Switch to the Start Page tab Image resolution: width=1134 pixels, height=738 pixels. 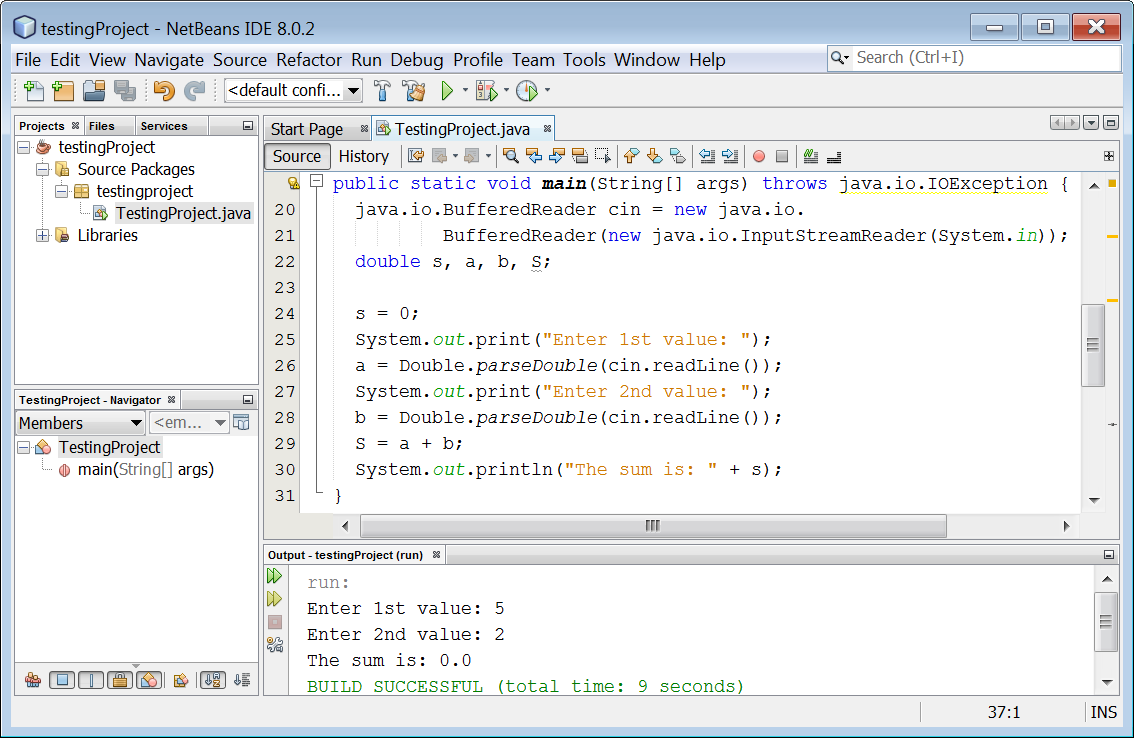[307, 130]
